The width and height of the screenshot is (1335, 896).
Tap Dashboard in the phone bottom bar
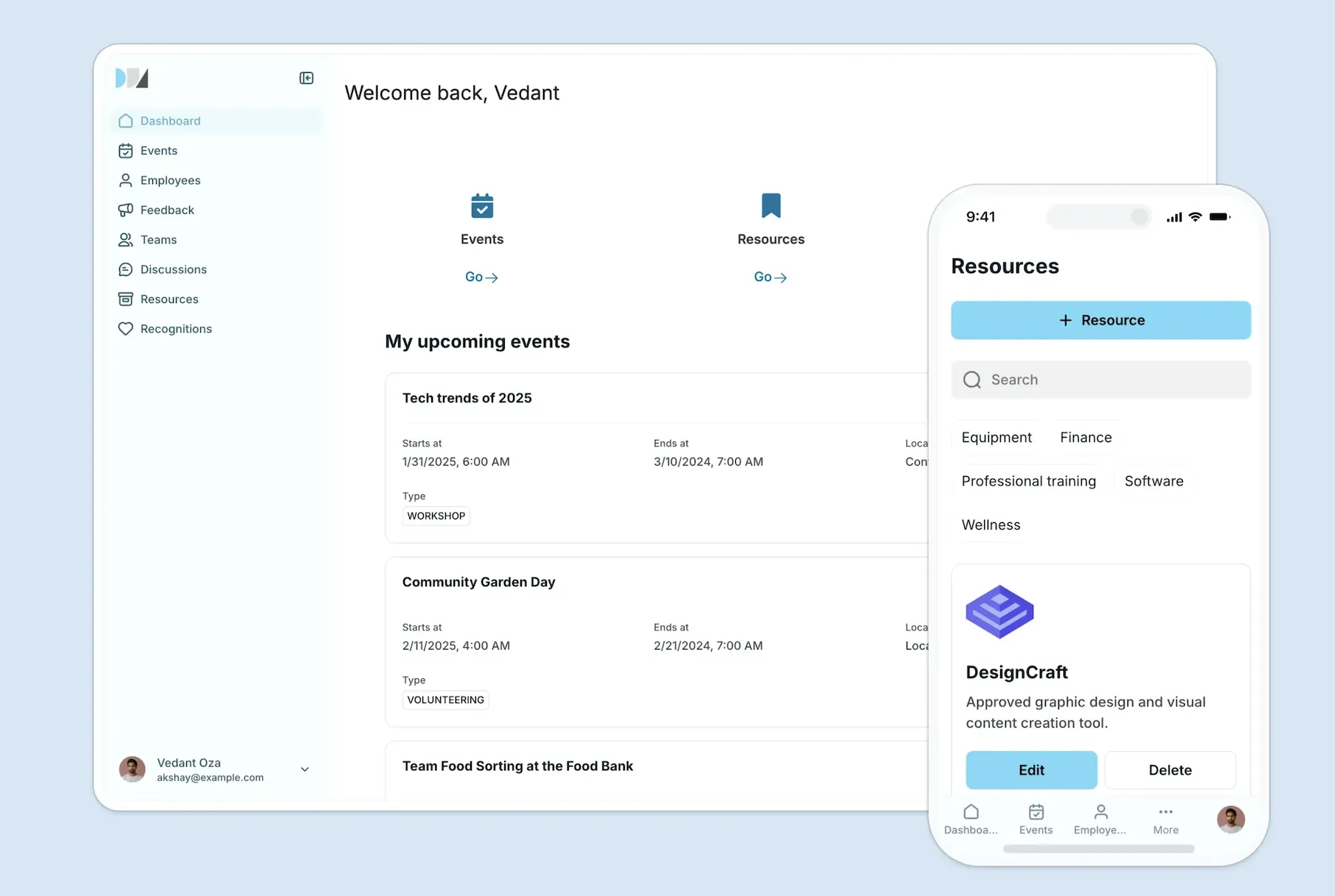pos(971,819)
